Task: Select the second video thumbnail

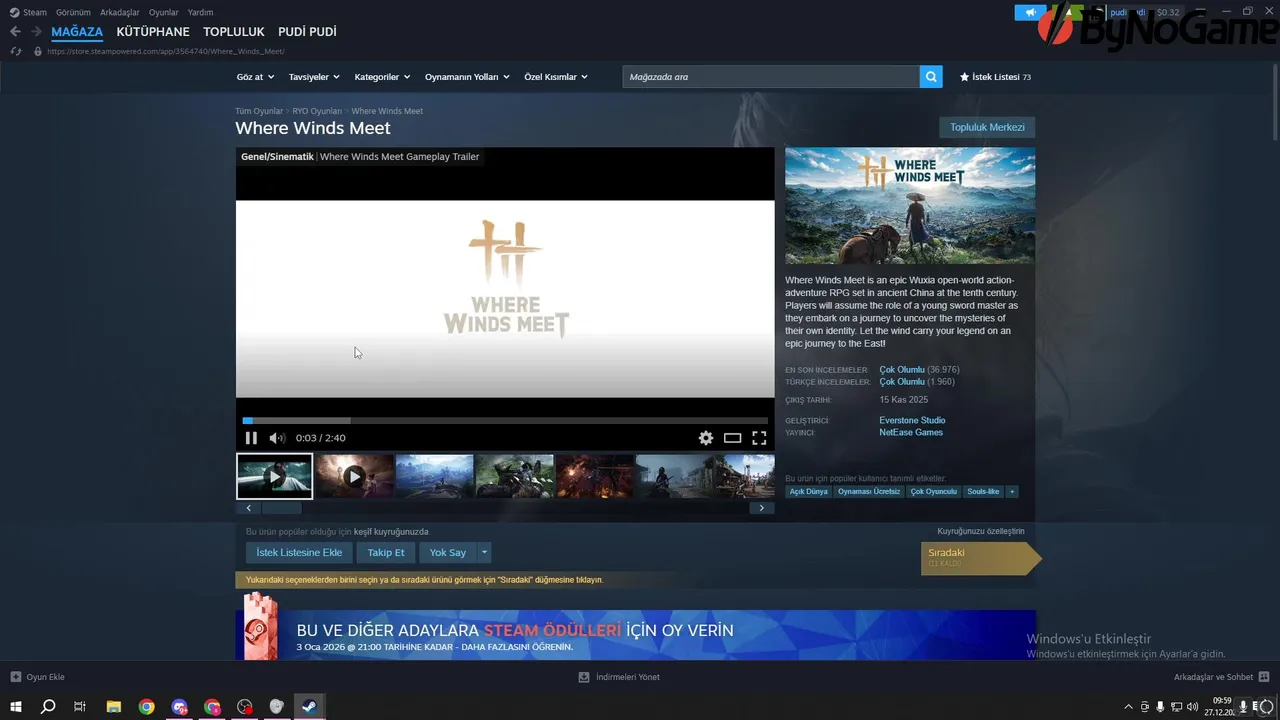Action: tap(355, 476)
